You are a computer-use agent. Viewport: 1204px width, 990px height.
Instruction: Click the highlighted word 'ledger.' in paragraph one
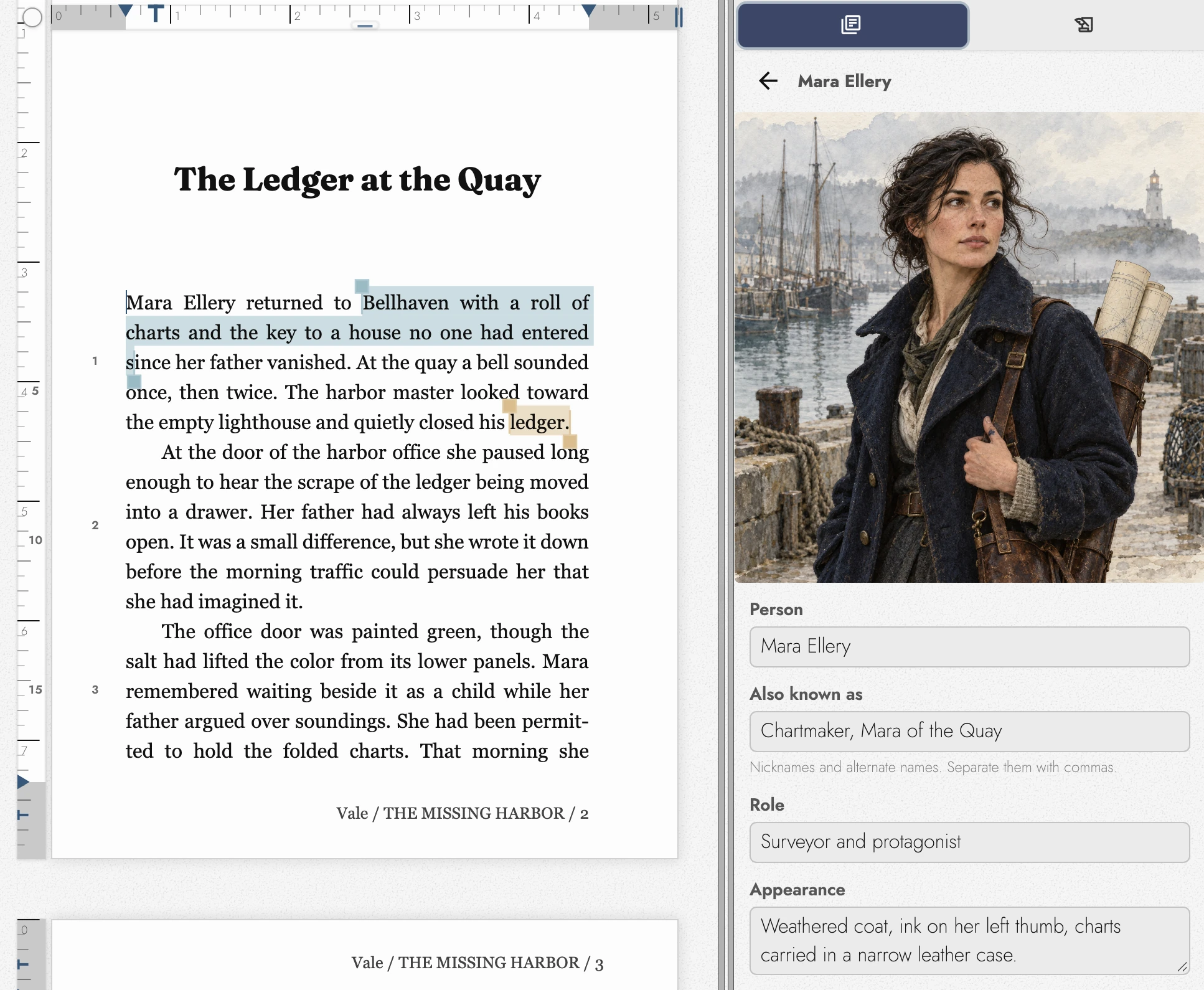point(539,422)
